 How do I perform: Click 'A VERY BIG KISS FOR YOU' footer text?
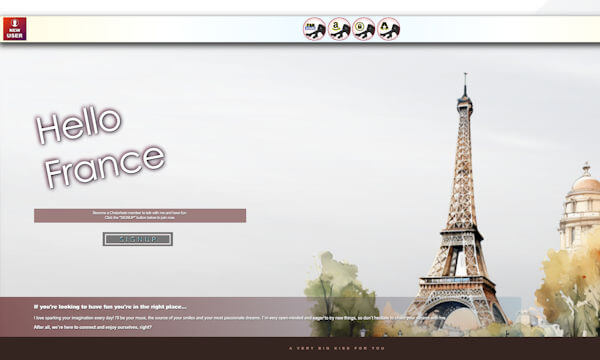click(337, 349)
